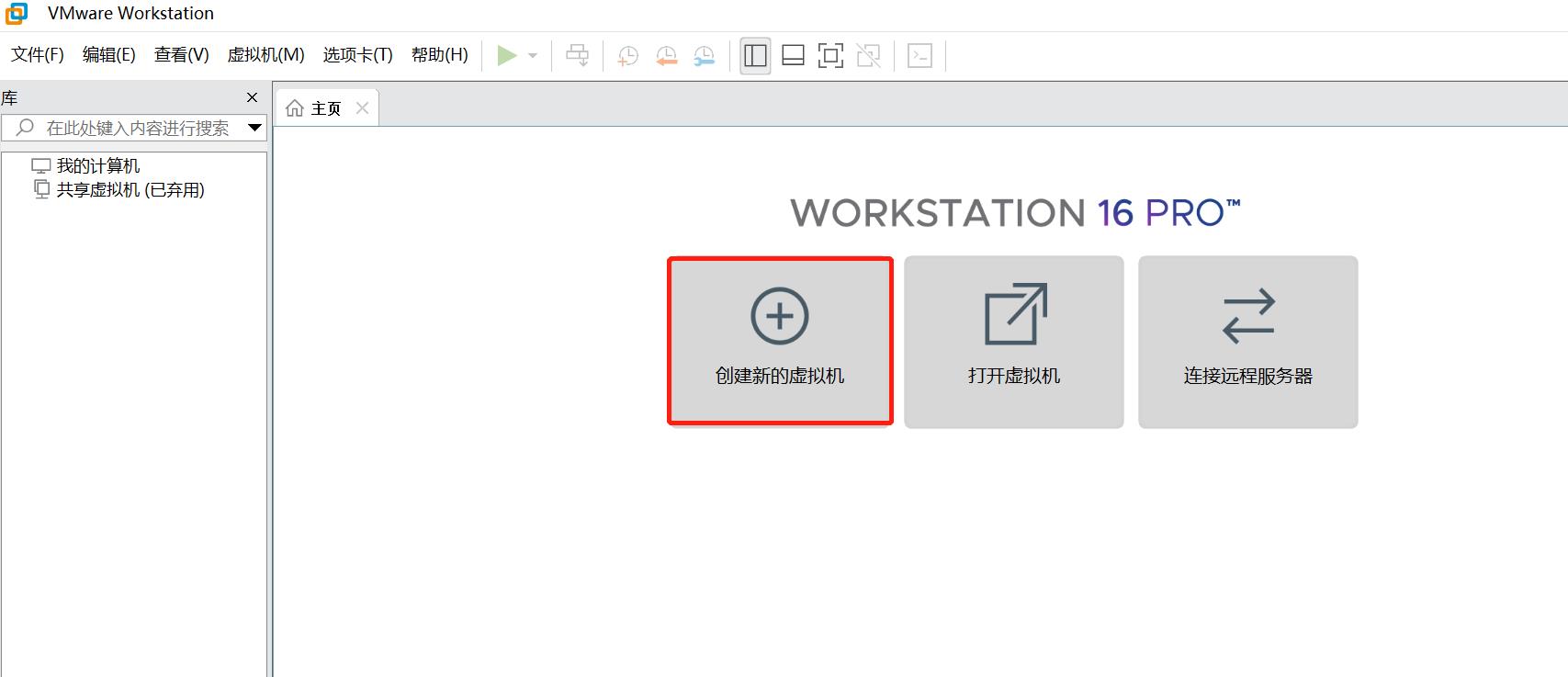Open the snapshot manager wrench icon
1568x677 pixels.
point(704,56)
